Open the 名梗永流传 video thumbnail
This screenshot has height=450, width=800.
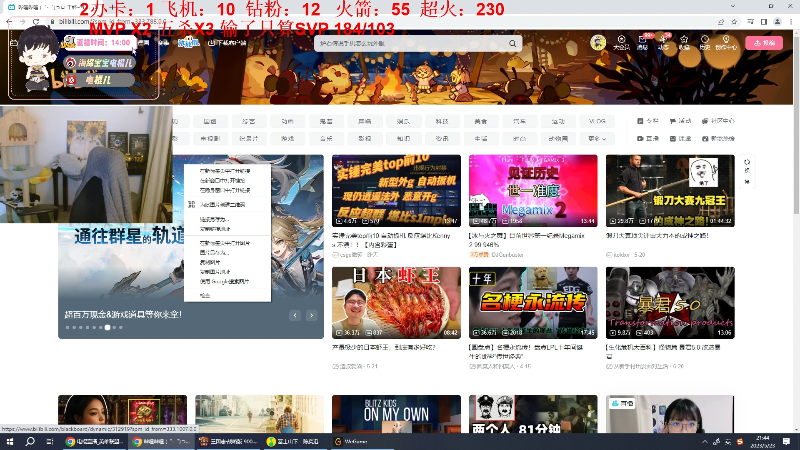tap(533, 303)
